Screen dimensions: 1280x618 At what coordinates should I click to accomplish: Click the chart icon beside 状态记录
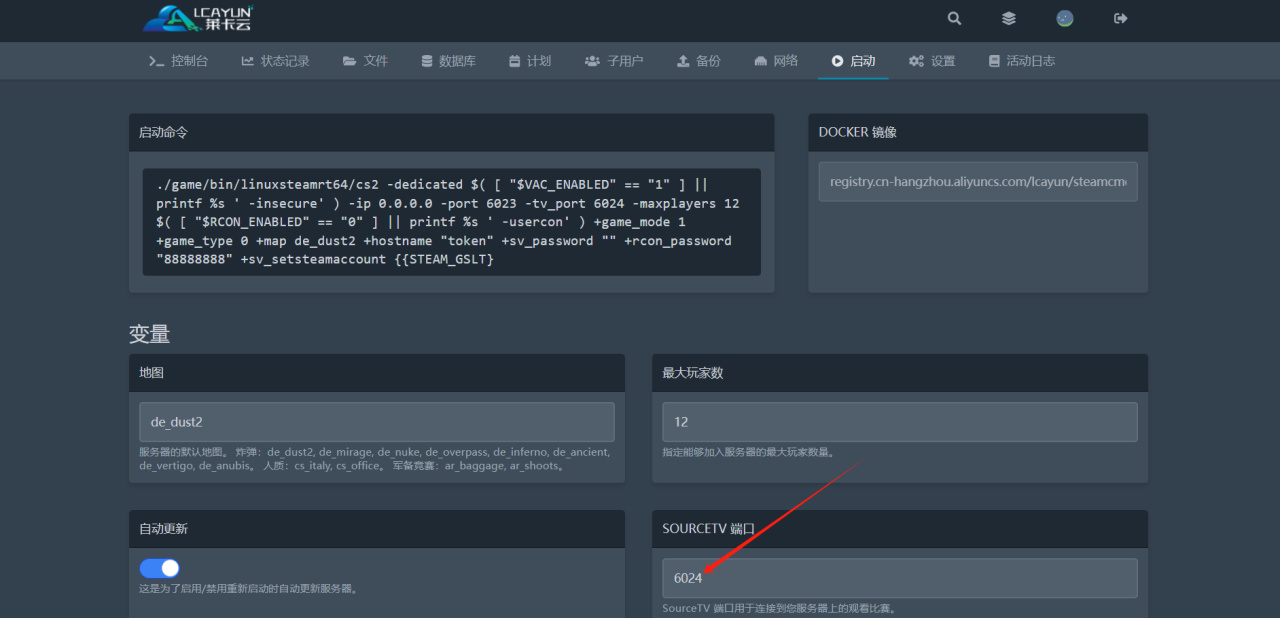pyautogui.click(x=248, y=61)
